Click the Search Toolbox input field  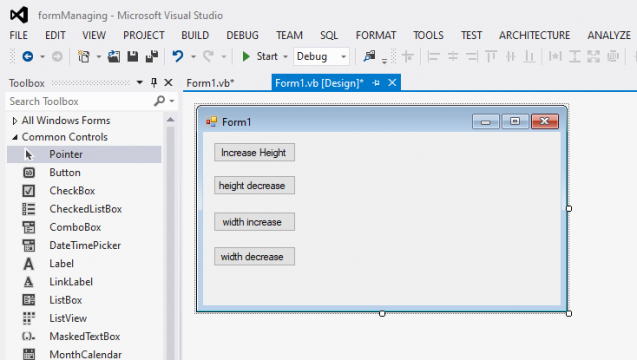click(x=79, y=101)
